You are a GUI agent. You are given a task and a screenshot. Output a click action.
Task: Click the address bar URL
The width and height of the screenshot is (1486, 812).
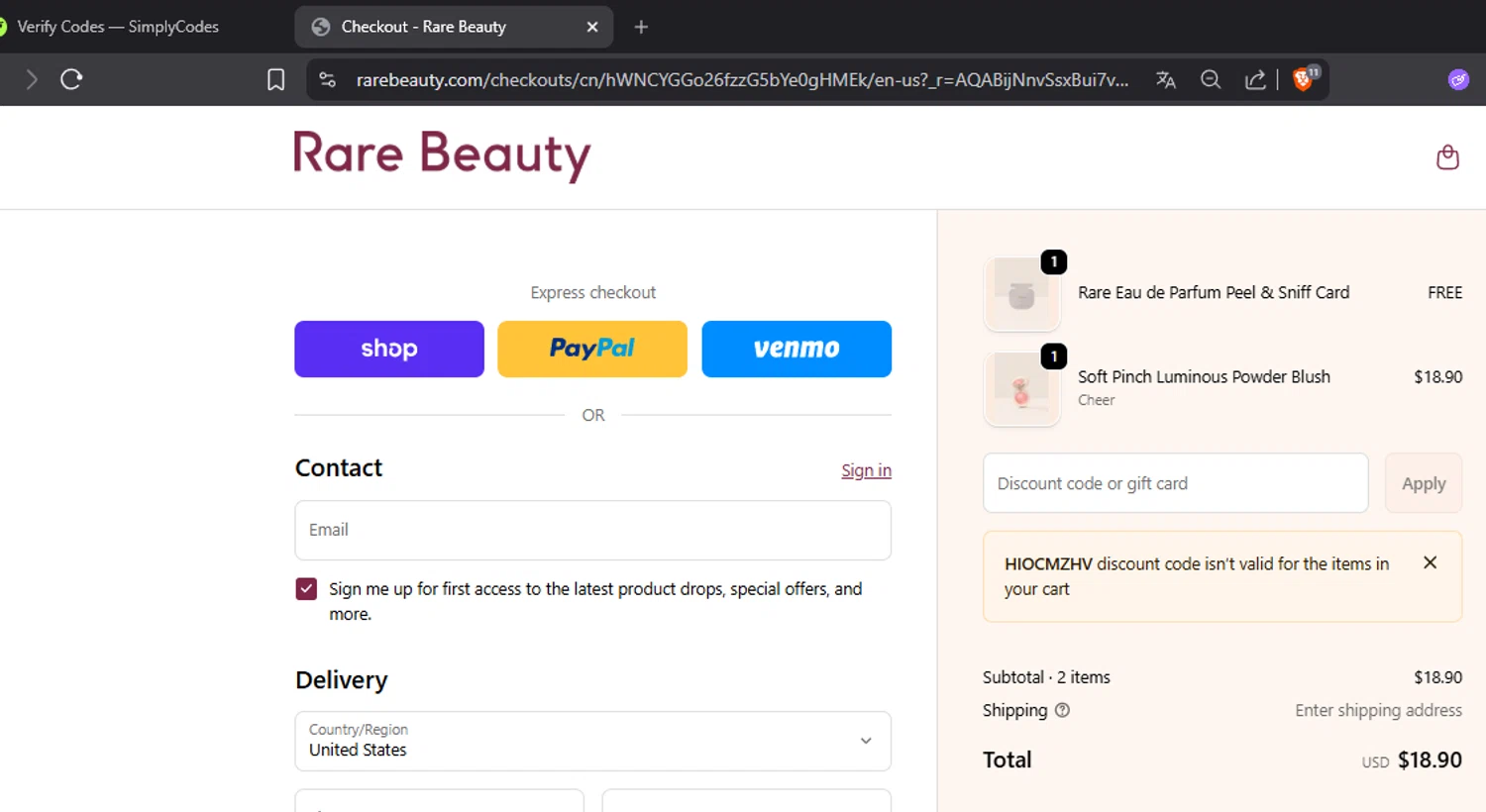pyautogui.click(x=742, y=80)
